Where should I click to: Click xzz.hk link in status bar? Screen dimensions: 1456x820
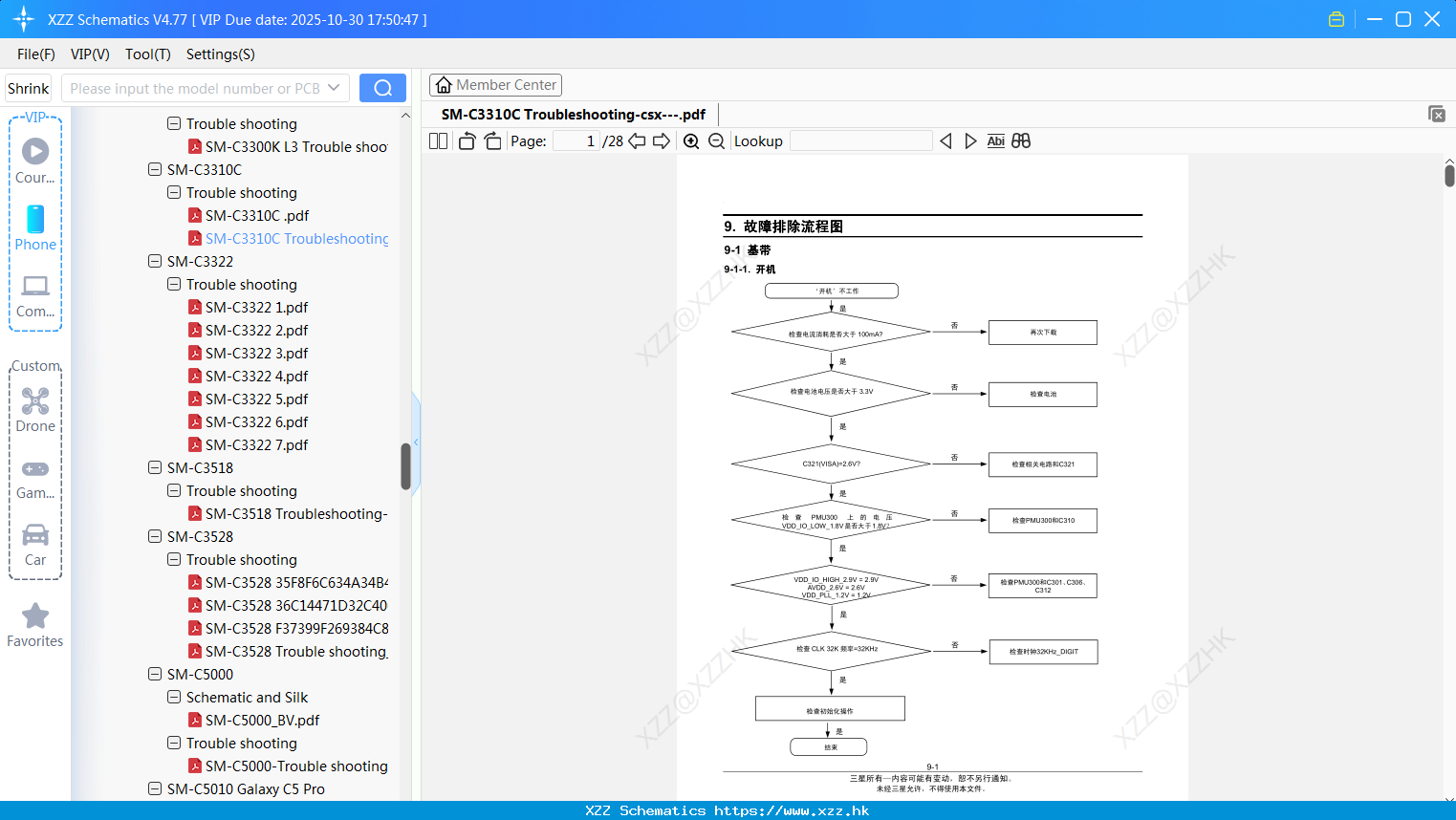(x=792, y=810)
